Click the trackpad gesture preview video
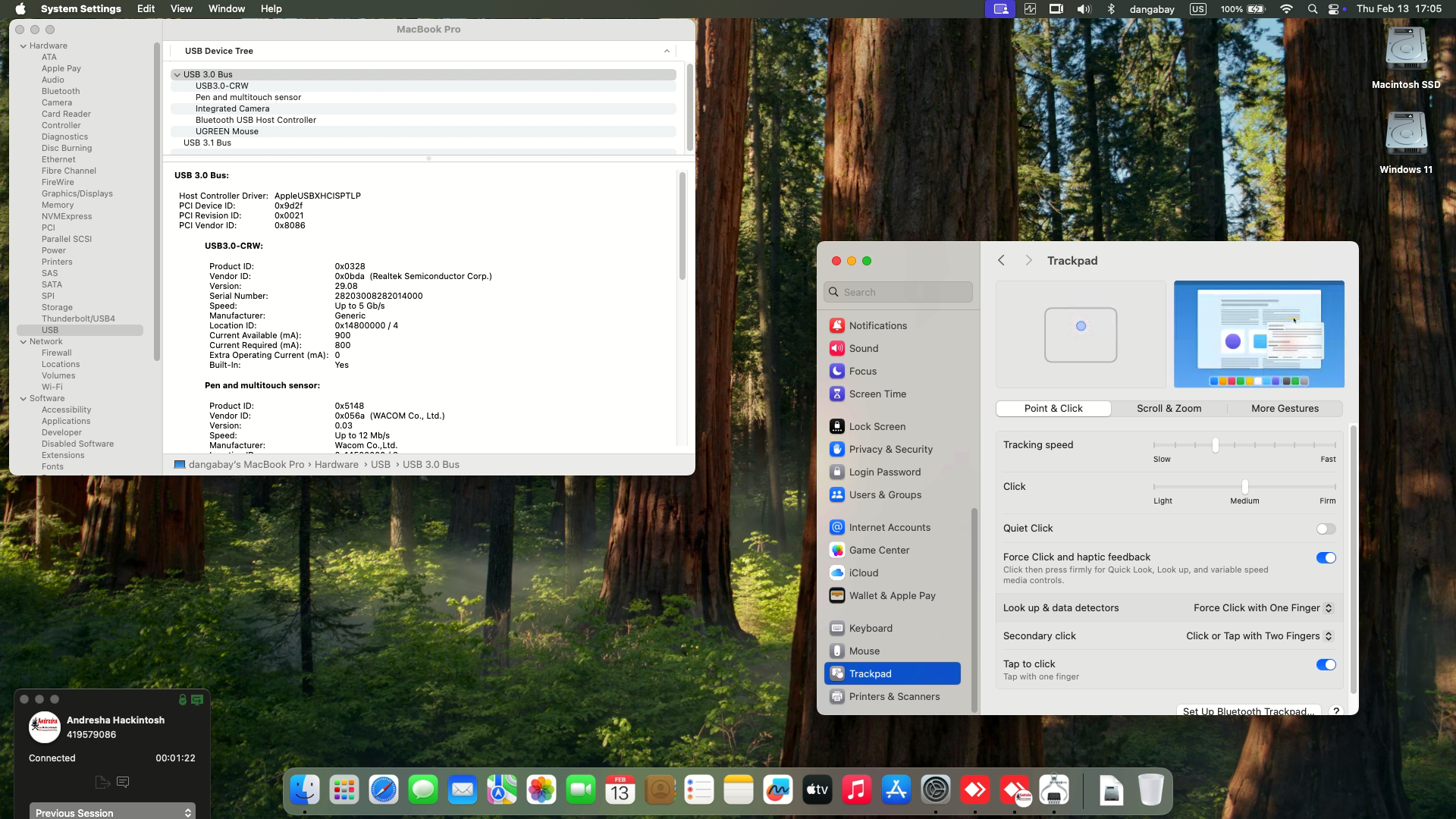1456x819 pixels. point(1259,334)
